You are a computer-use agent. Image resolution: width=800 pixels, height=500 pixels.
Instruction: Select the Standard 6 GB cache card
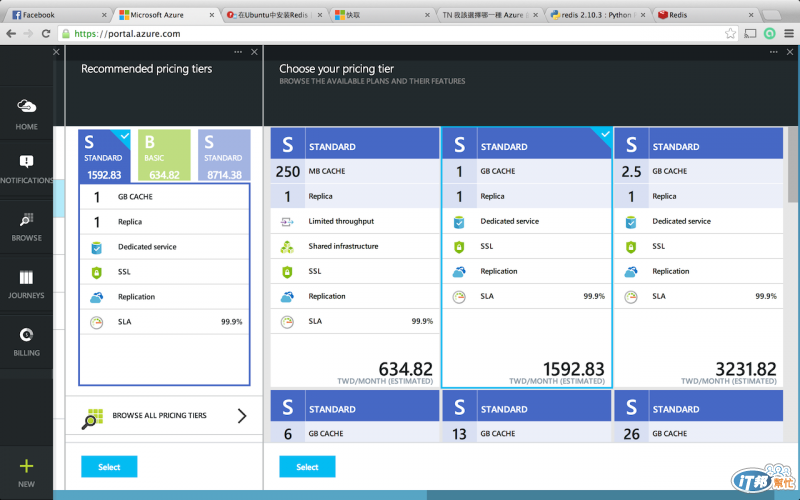[x=355, y=416]
